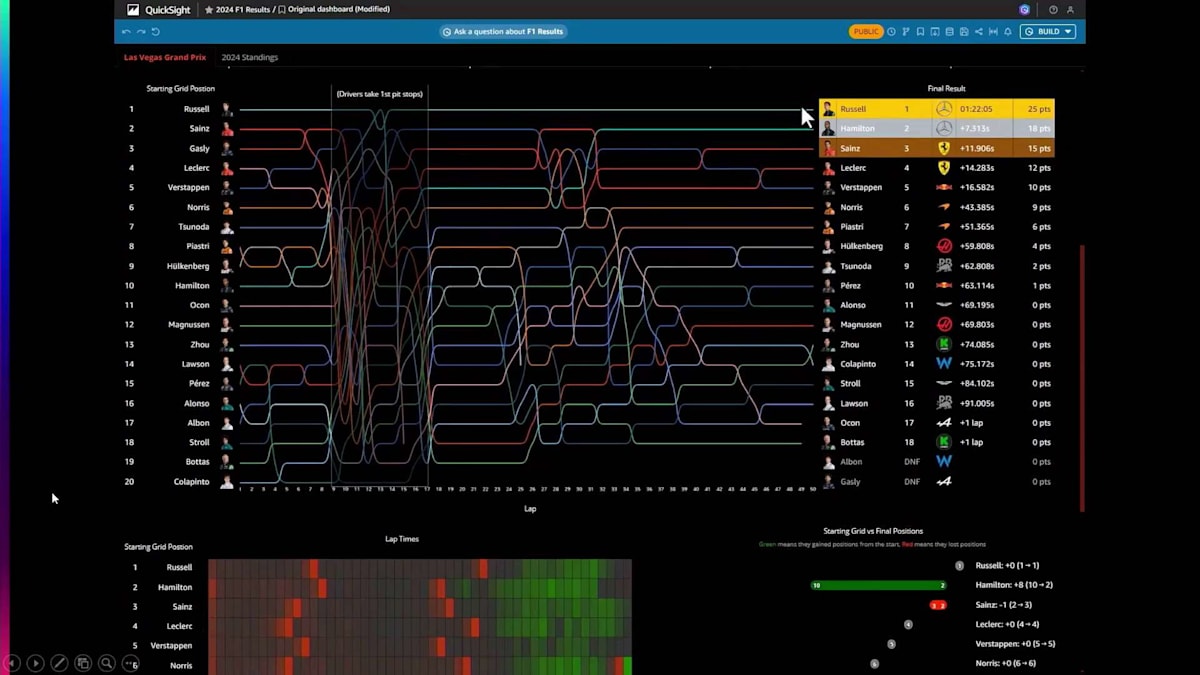Click the purple Q assistant icon

(x=1025, y=9)
